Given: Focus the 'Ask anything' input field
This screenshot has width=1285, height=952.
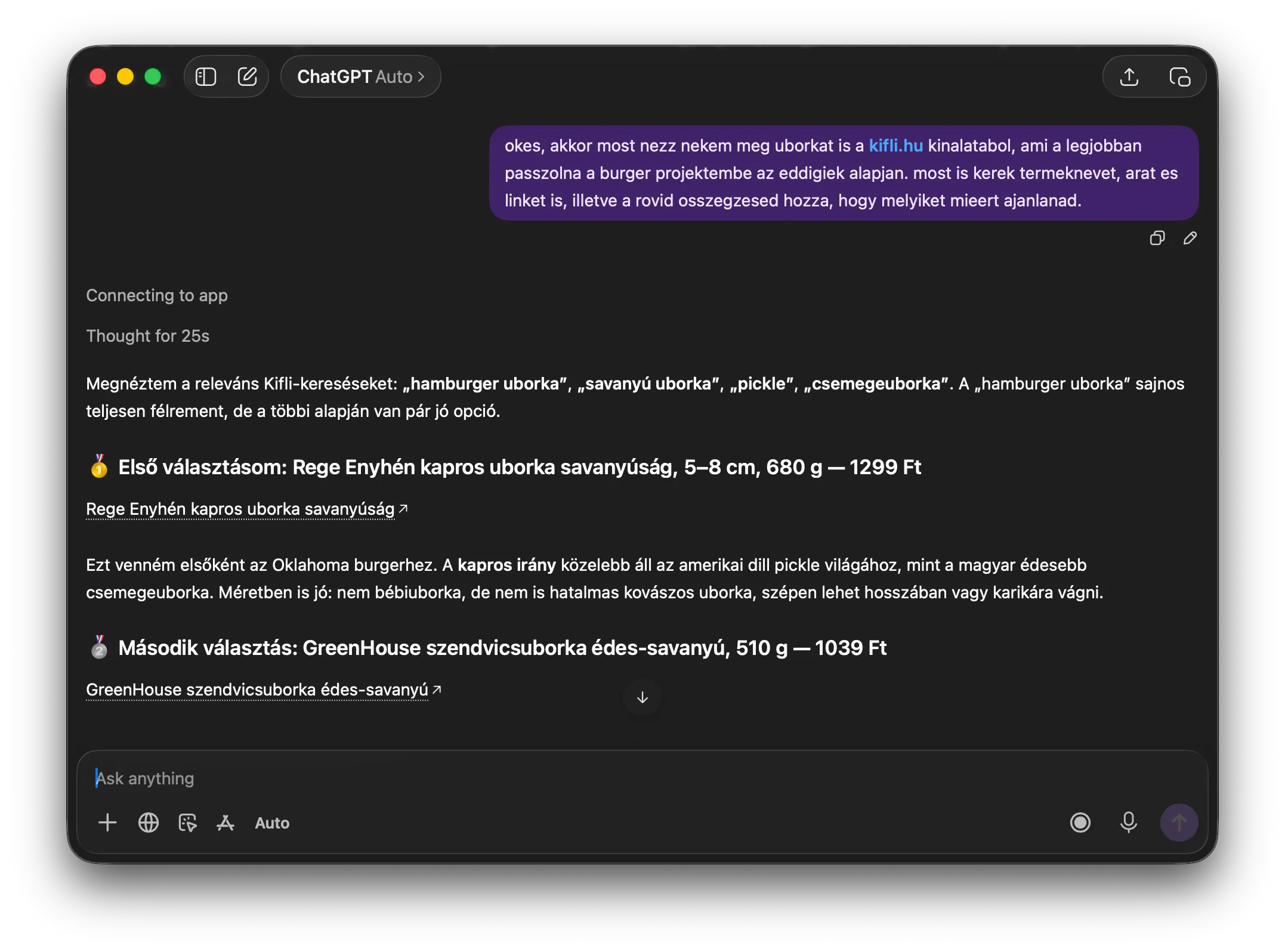Looking at the screenshot, I should 642,778.
